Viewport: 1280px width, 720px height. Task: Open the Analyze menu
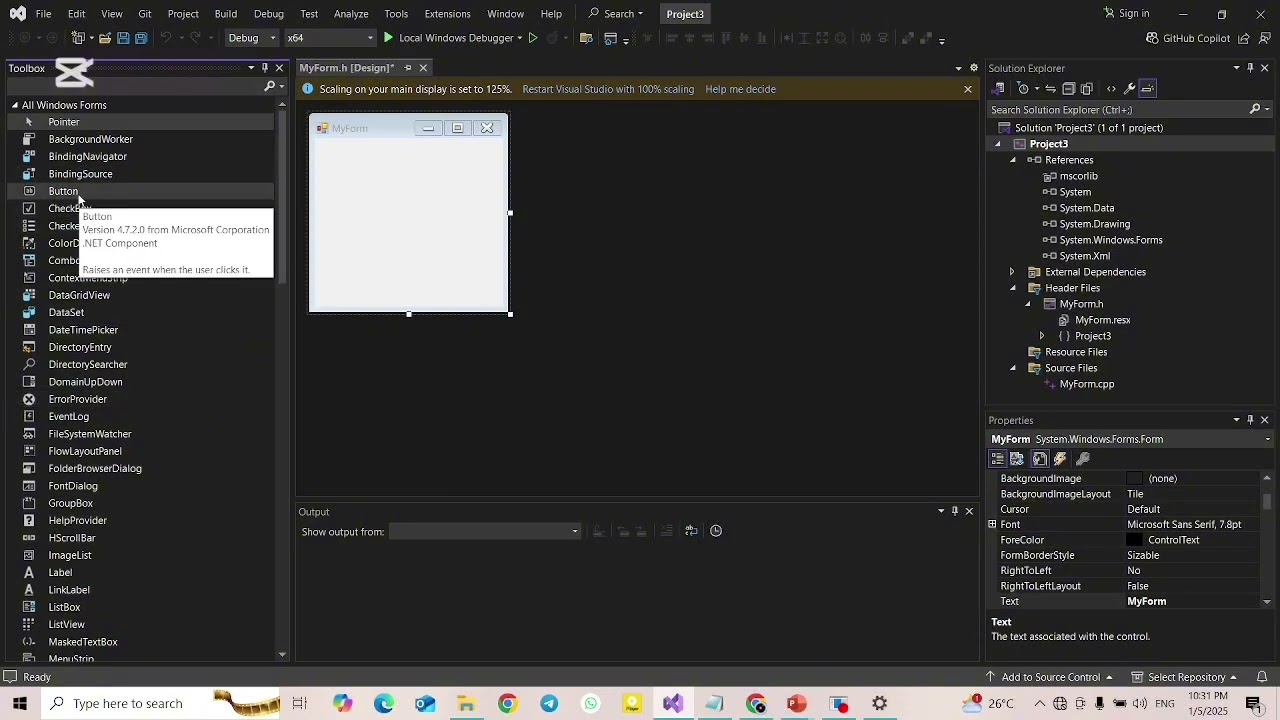coord(351,14)
